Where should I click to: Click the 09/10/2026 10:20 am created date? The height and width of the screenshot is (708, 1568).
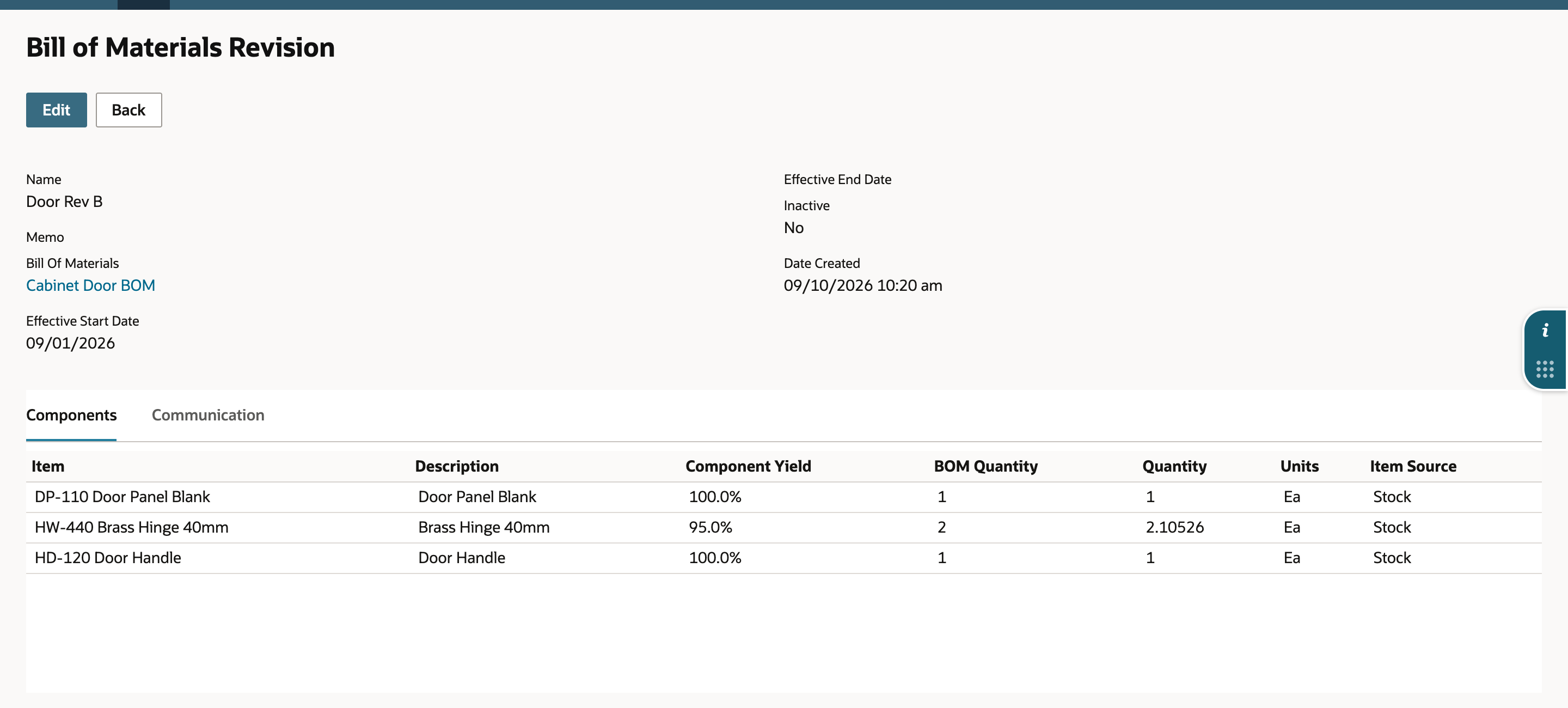(862, 285)
